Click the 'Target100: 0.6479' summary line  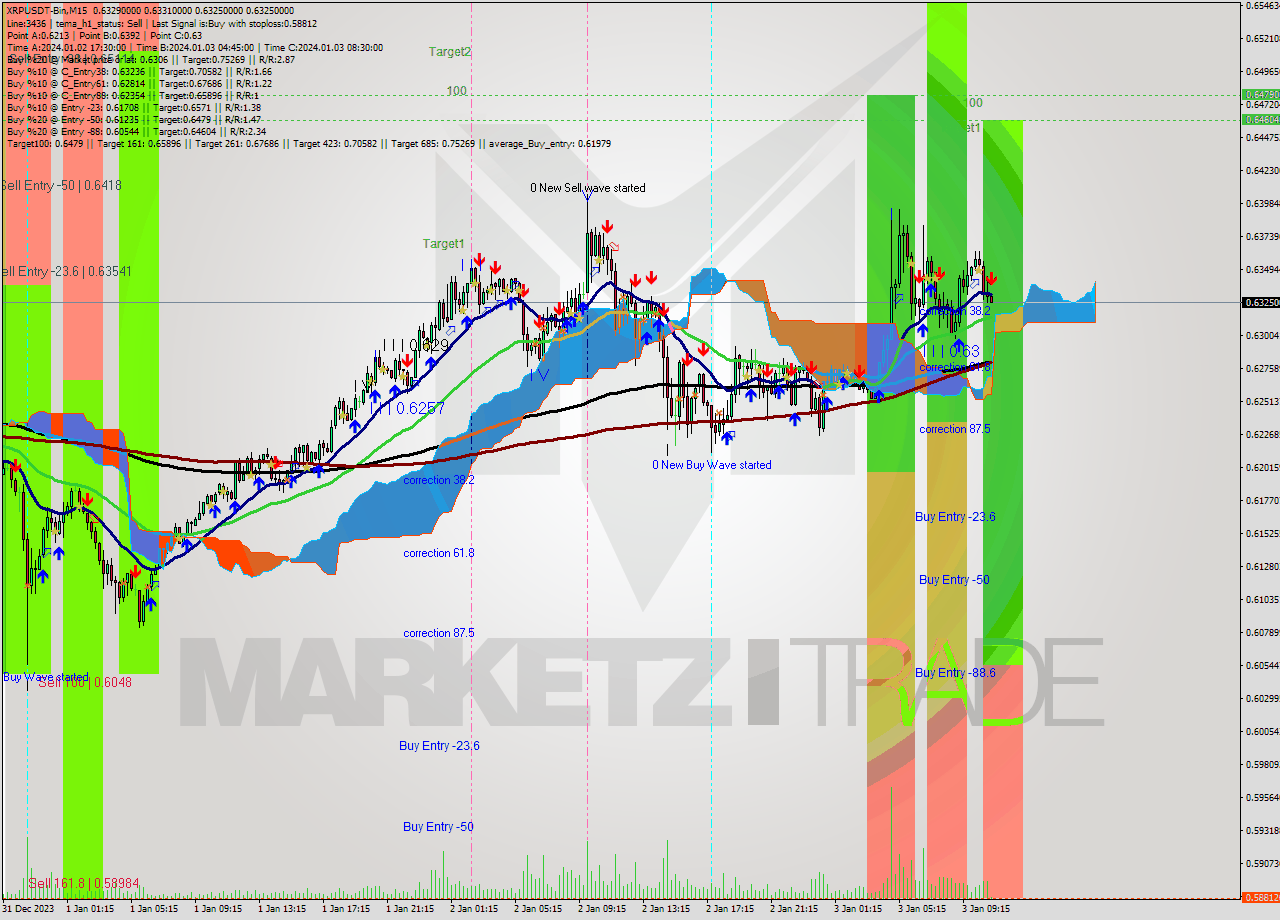point(308,144)
